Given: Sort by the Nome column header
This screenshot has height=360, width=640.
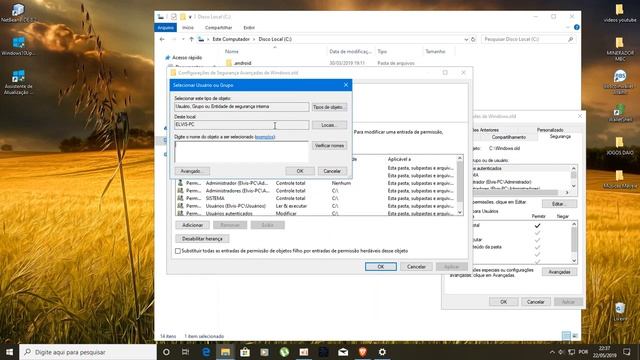Looking at the screenshot, I should (231, 52).
